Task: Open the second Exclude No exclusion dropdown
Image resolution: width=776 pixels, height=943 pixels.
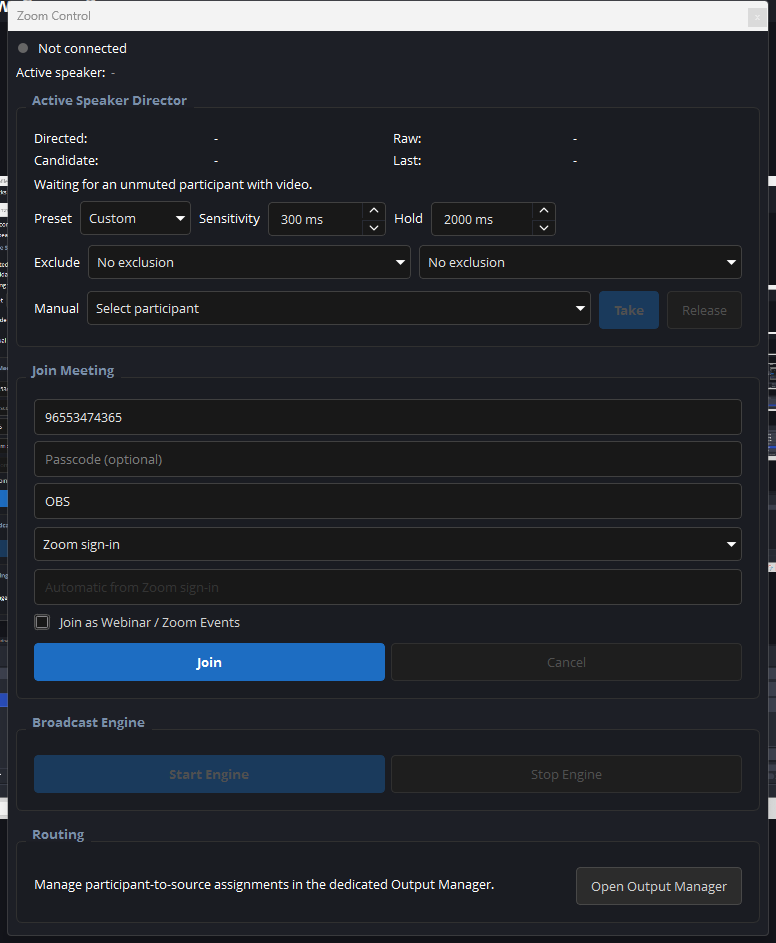Action: [x=580, y=262]
